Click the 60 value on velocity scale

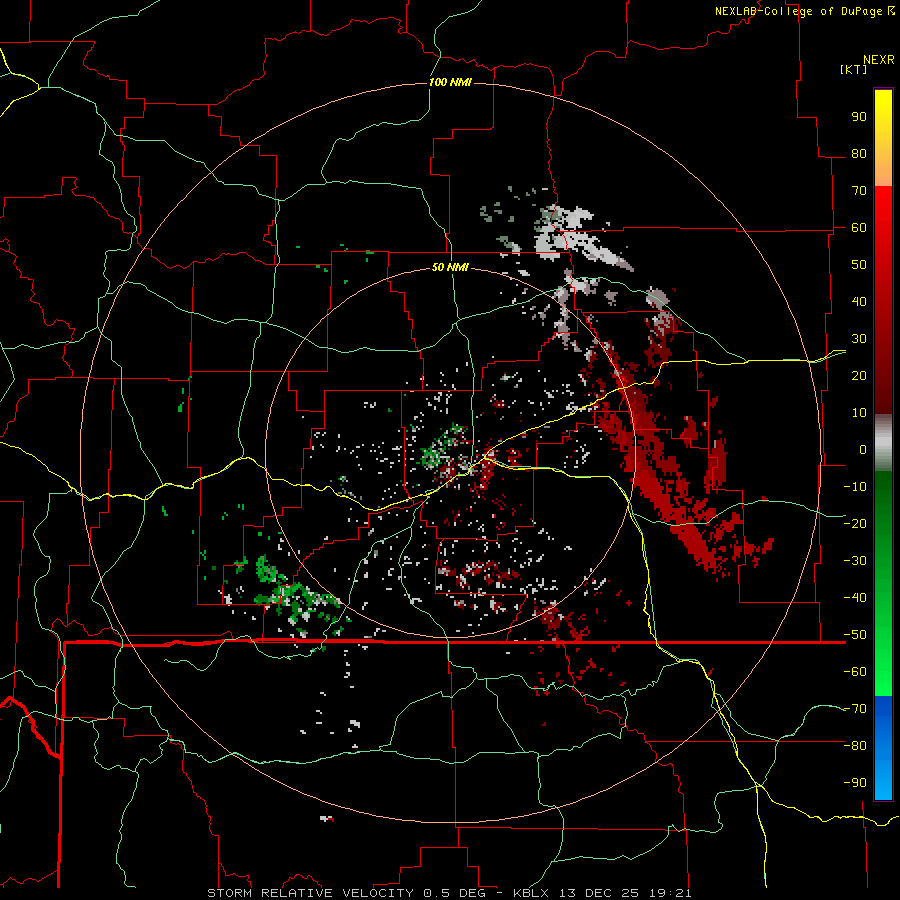coord(859,228)
